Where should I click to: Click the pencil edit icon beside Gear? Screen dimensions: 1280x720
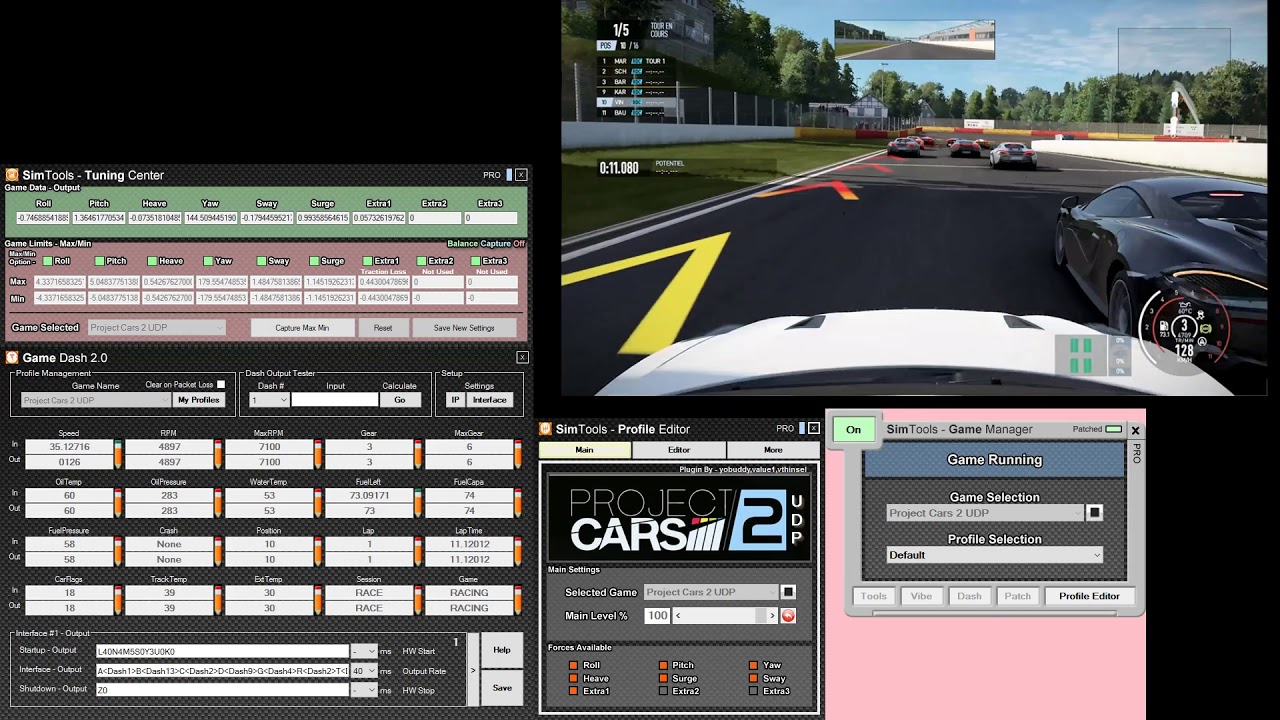(418, 455)
